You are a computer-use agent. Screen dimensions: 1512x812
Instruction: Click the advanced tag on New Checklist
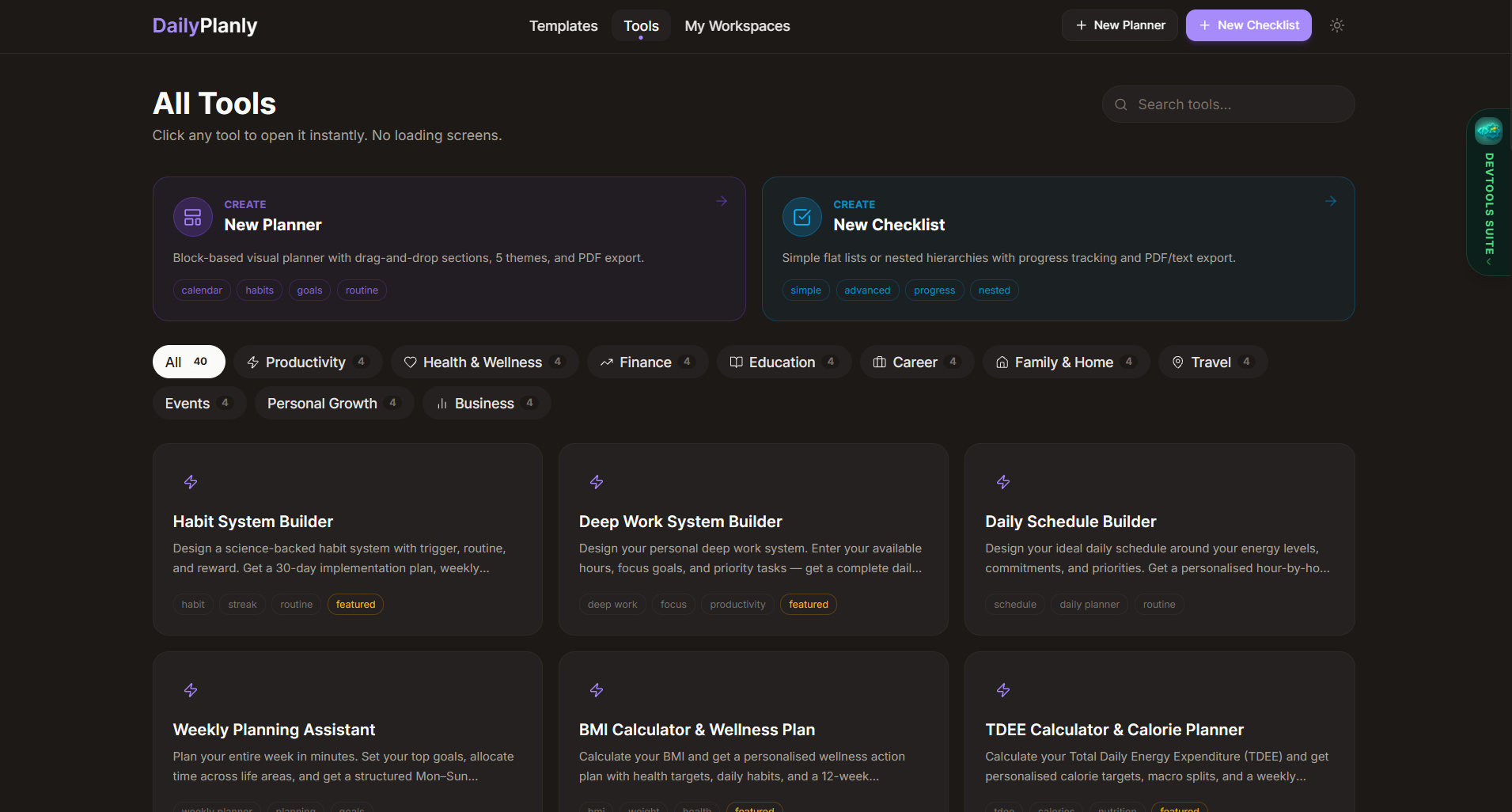pyautogui.click(x=867, y=290)
